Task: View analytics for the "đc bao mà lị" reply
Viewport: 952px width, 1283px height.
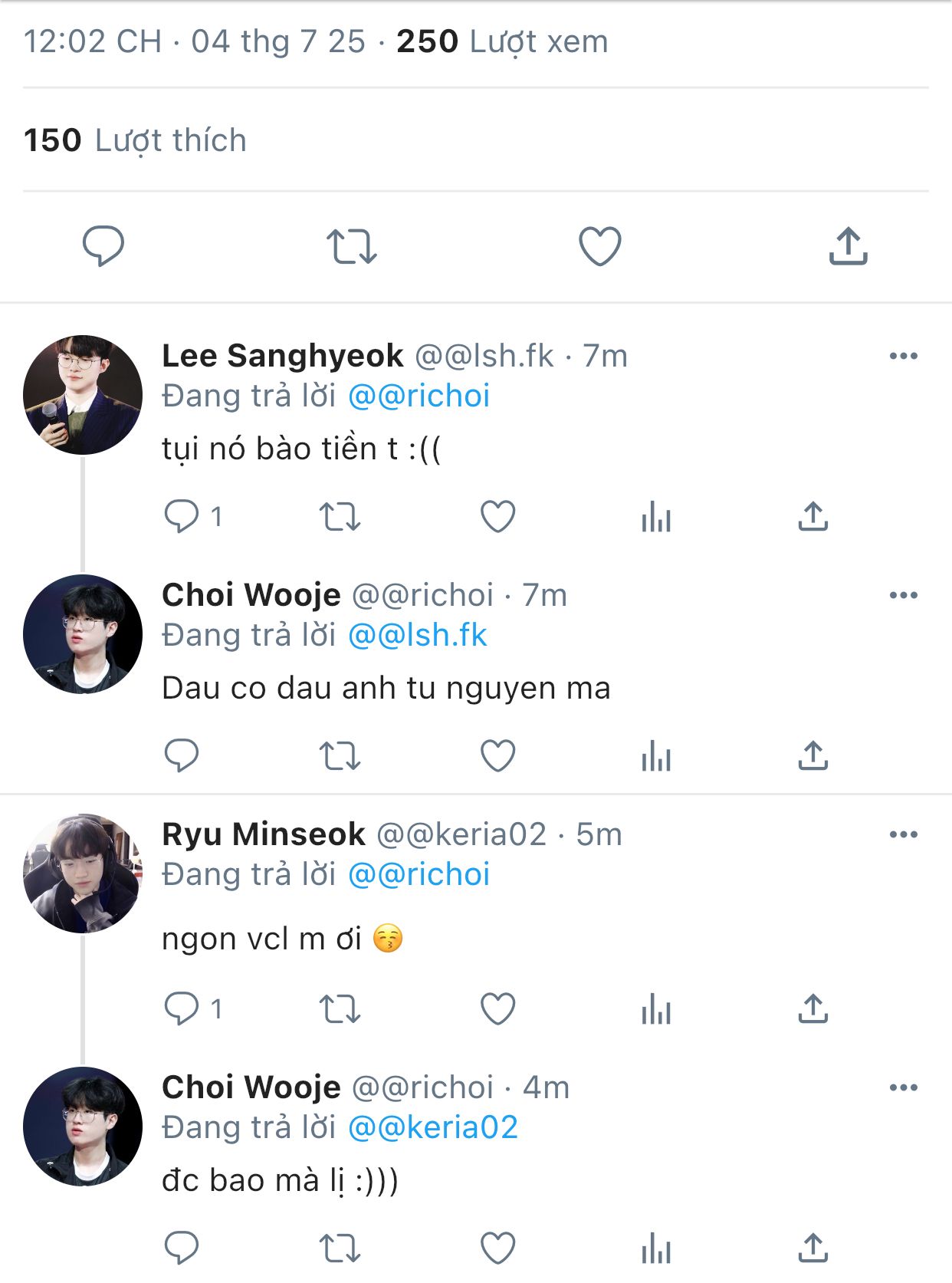Action: pyautogui.click(x=656, y=1248)
